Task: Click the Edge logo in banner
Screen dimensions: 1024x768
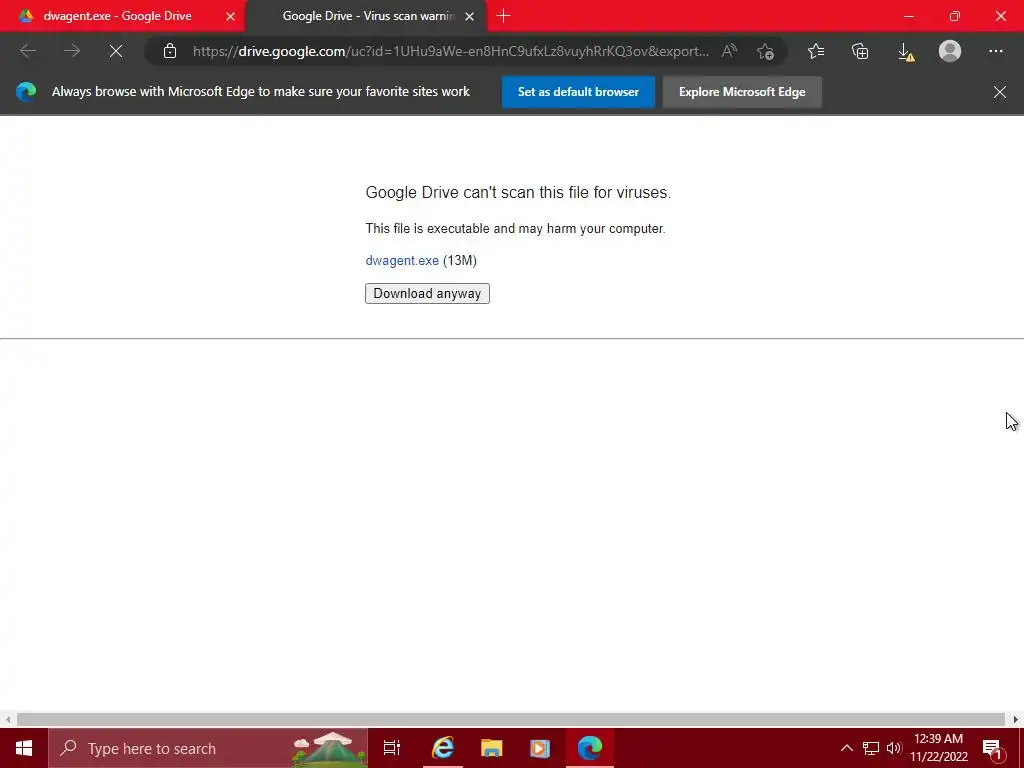Action: [26, 92]
